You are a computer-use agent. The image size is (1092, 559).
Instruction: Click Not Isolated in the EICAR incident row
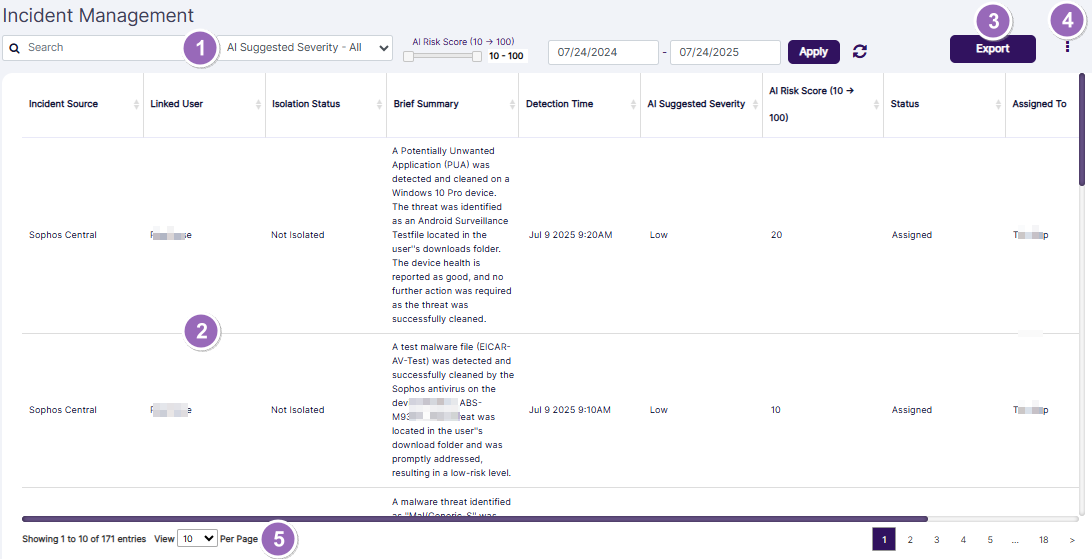click(297, 410)
